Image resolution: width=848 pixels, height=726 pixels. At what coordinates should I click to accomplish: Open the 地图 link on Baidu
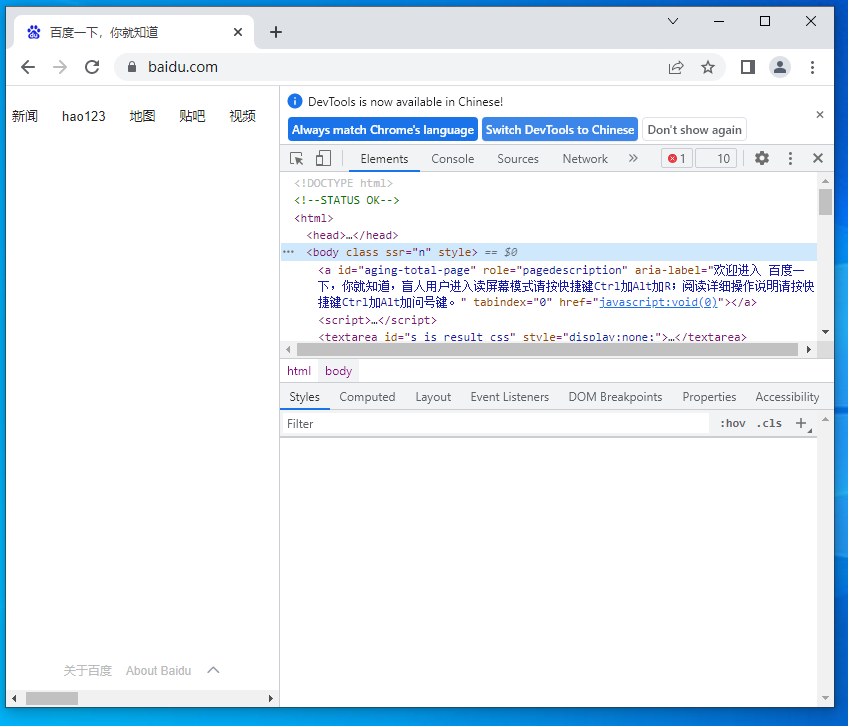click(143, 116)
